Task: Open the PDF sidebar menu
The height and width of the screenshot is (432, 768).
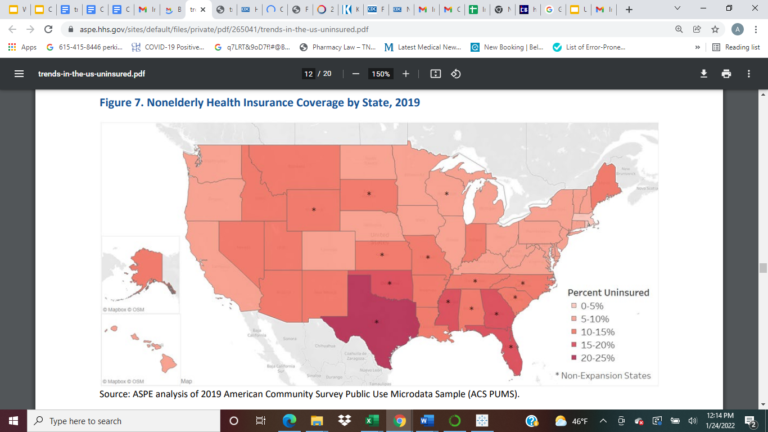Action: click(x=19, y=74)
